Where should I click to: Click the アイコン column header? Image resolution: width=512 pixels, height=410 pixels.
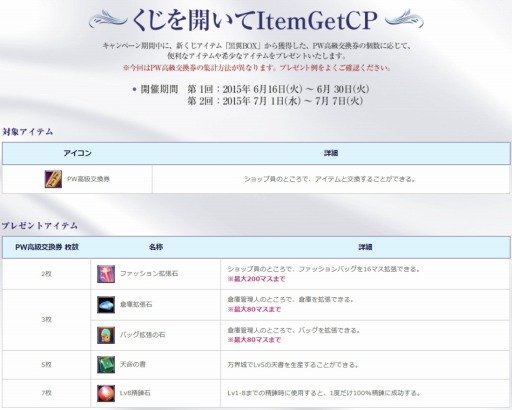pos(77,153)
